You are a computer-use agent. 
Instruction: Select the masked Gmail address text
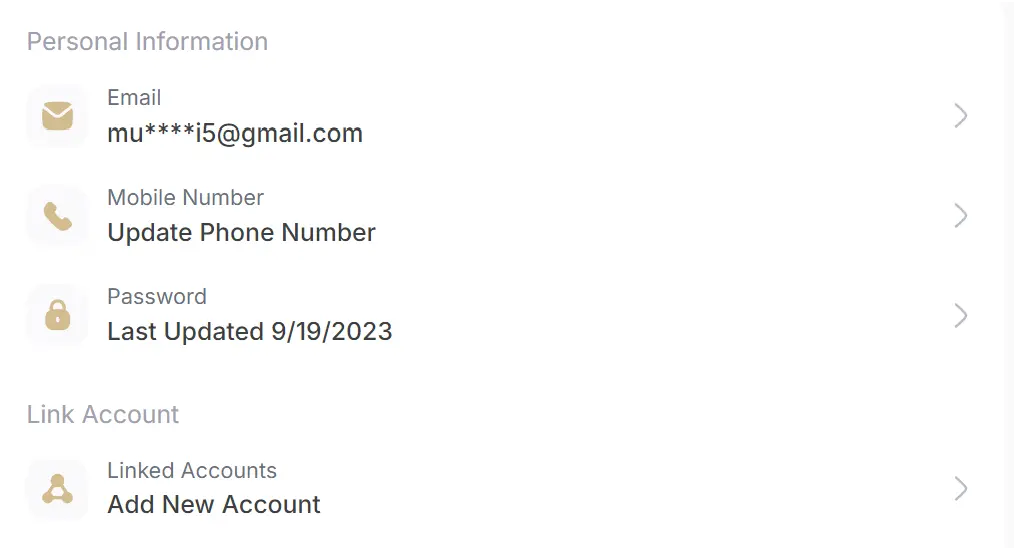(x=235, y=133)
